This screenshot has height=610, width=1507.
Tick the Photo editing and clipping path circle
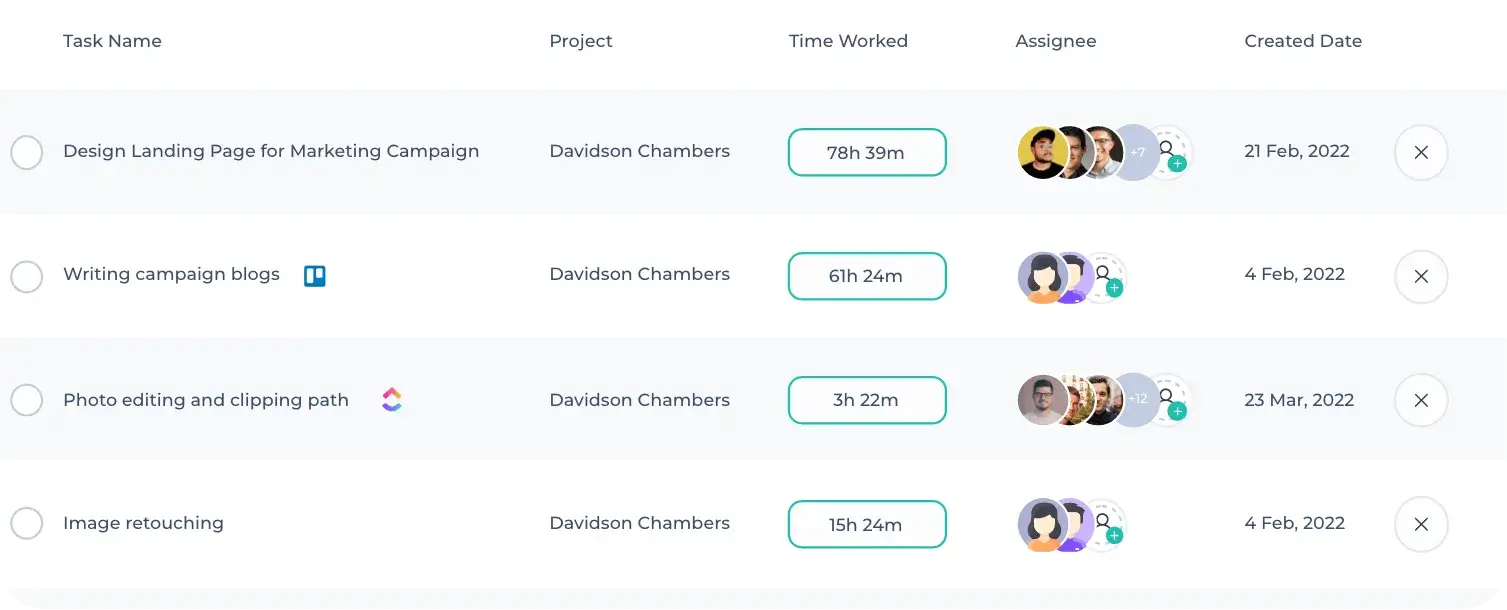(x=27, y=401)
